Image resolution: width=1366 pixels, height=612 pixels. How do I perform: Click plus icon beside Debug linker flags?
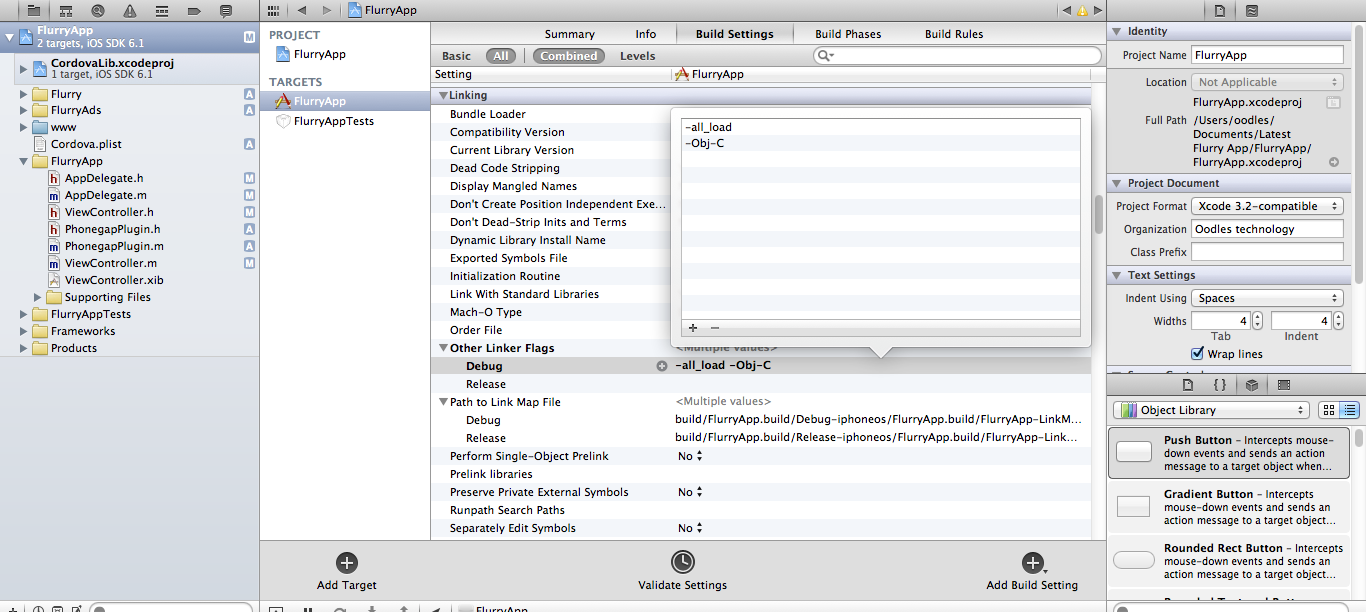661,366
